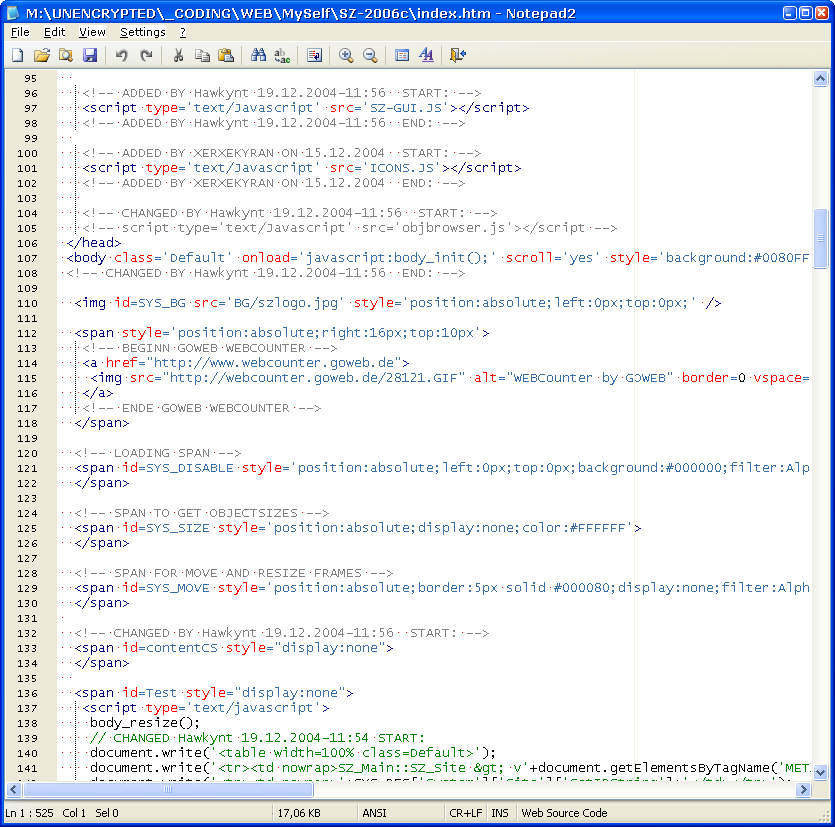
Task: Create a new document with the New icon
Action: click(18, 55)
